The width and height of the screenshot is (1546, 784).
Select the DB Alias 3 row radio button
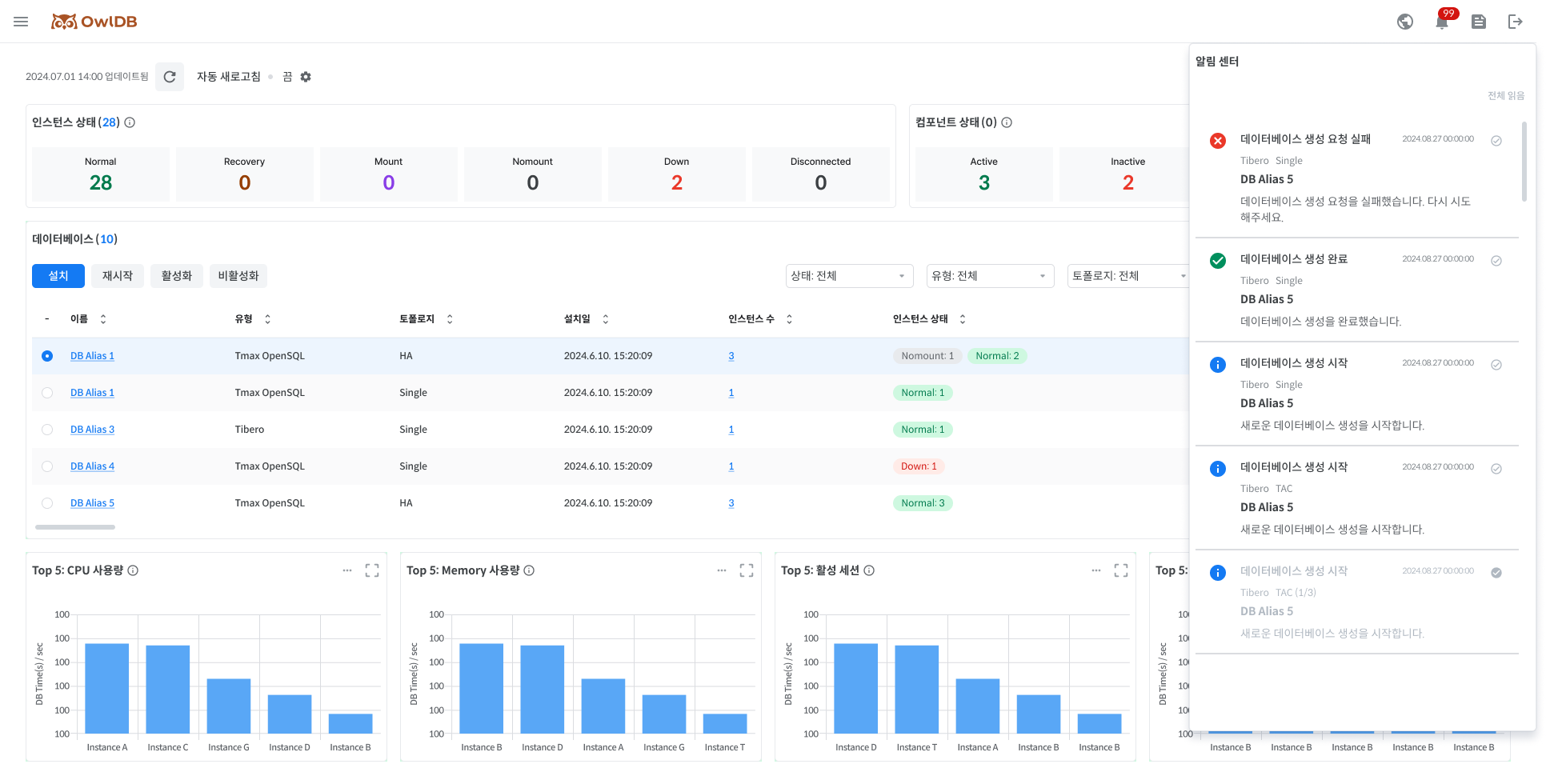point(47,430)
